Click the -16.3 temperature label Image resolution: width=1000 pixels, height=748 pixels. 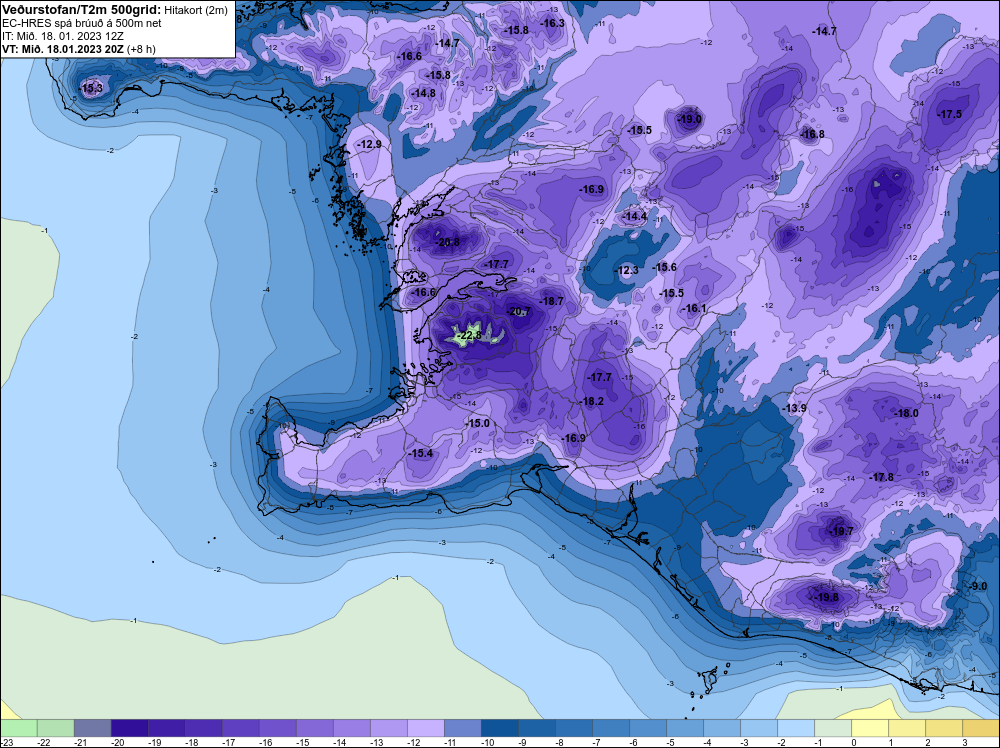pos(553,23)
